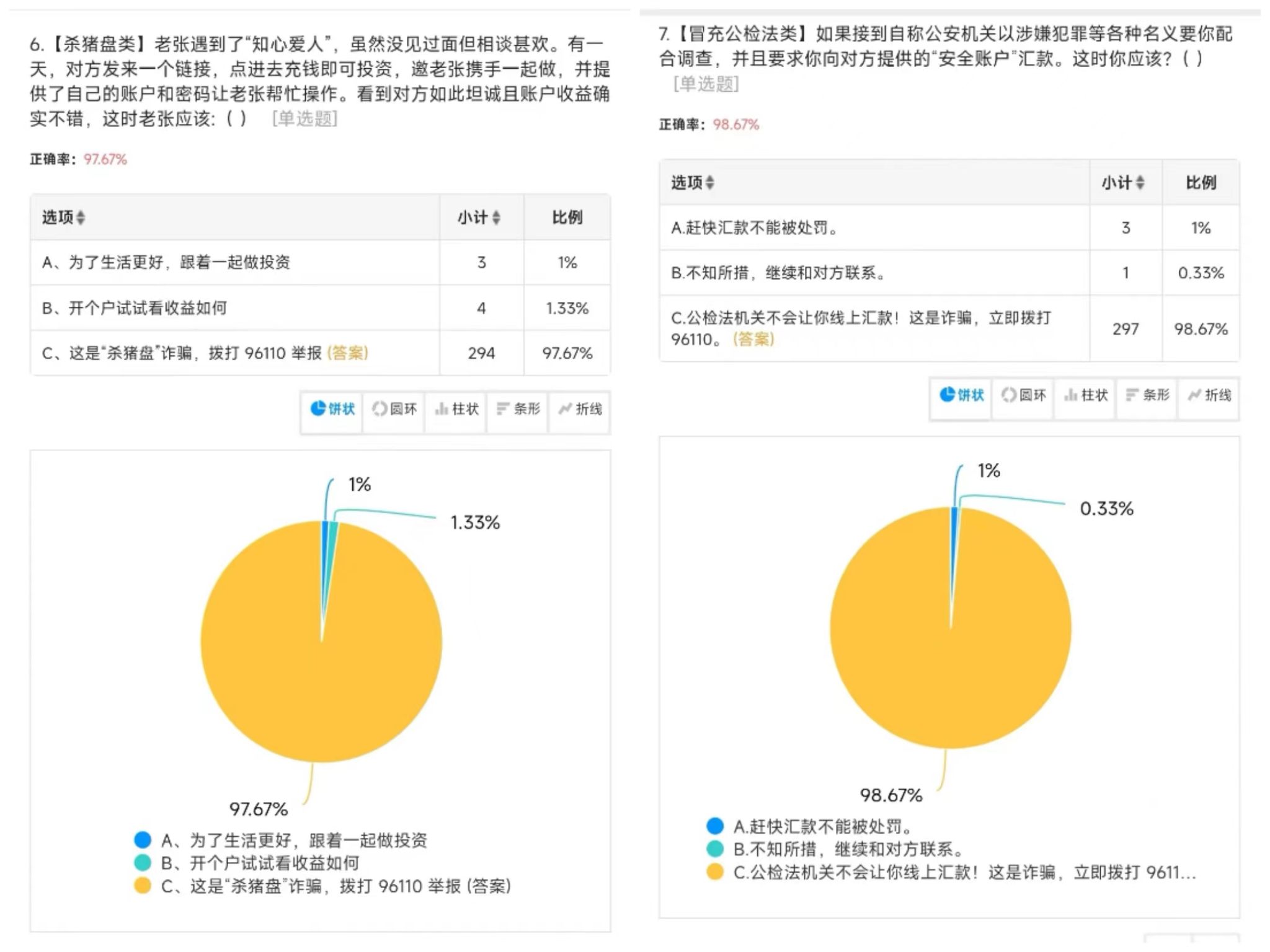Screen dimensions: 1270x952
Task: Switch question 6 chart to ring (圆环)
Action: tap(394, 409)
